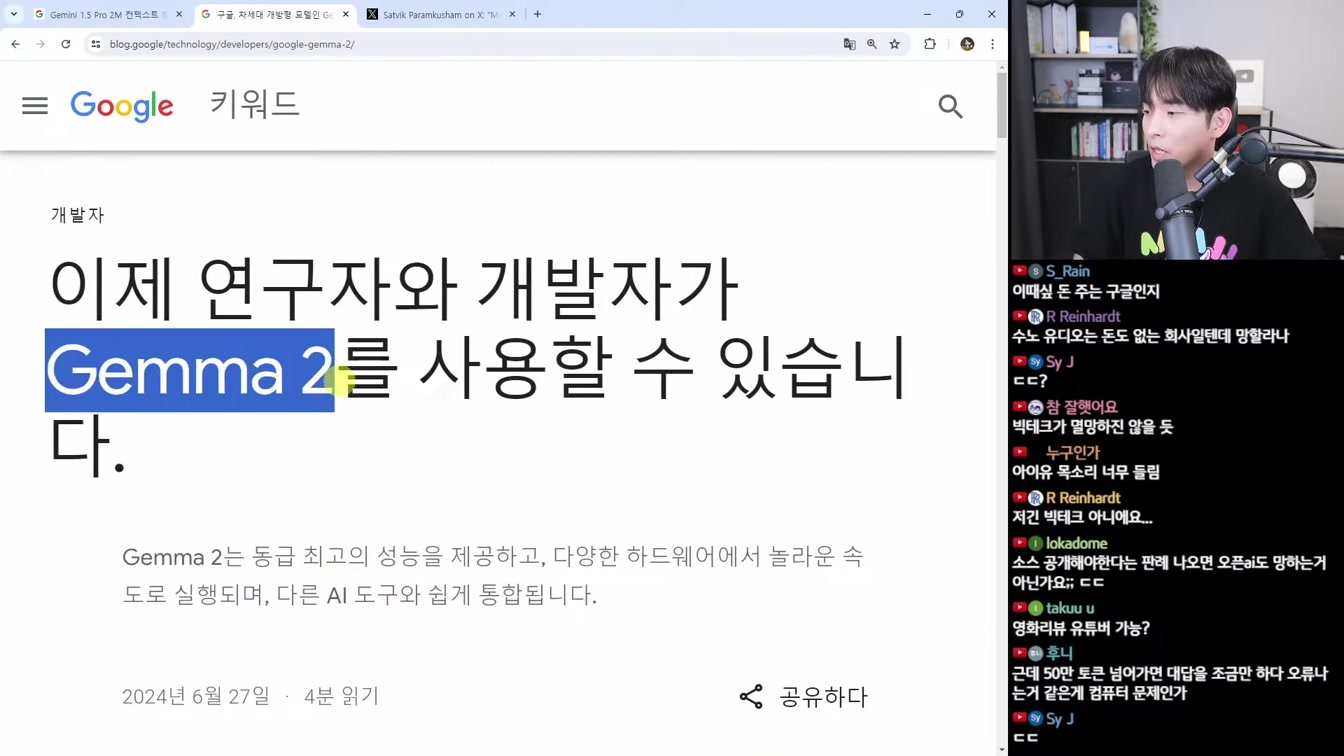Click the 키워드 blog title link
Viewport: 1344px width, 756px height.
(255, 104)
